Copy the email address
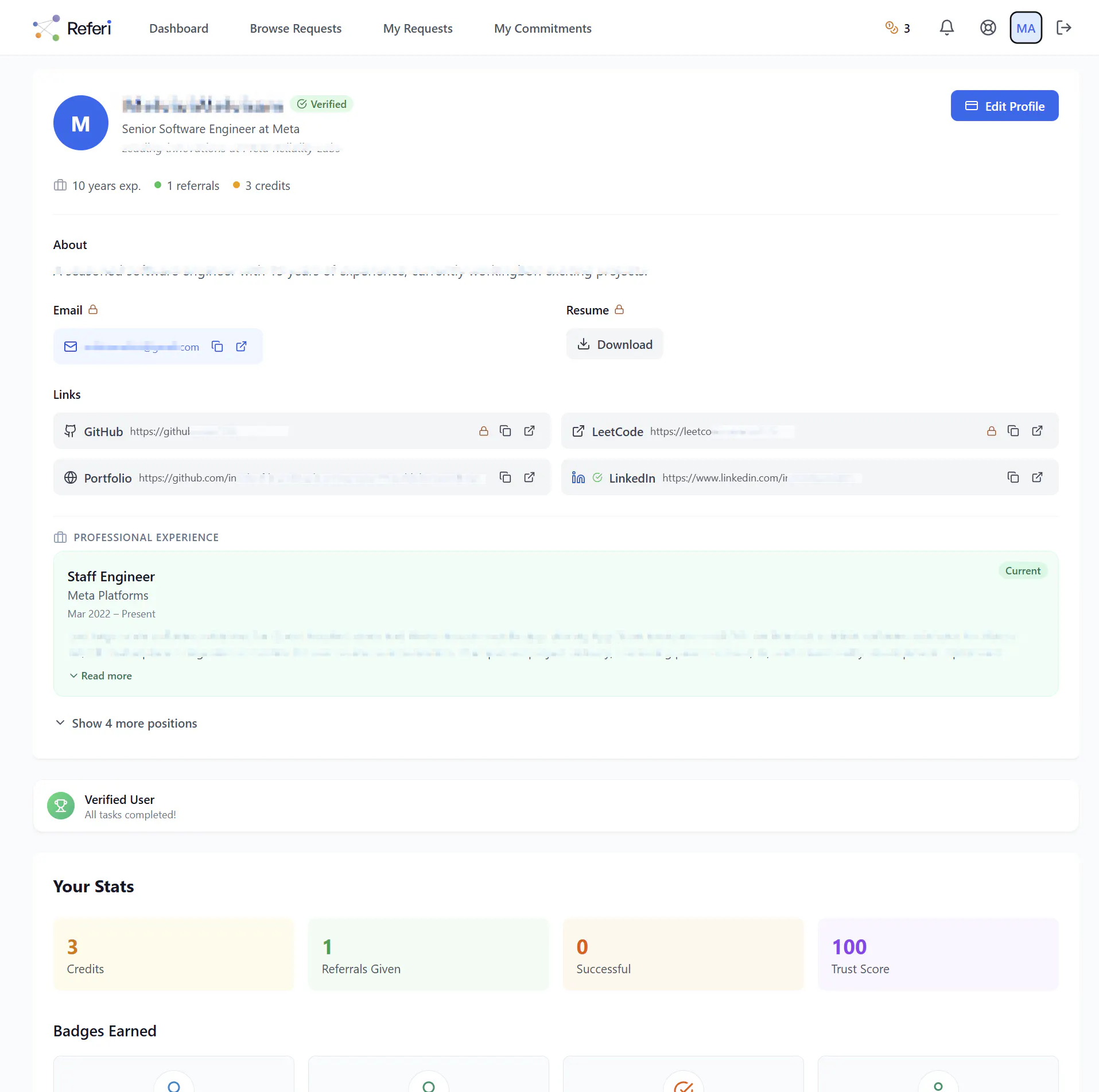1099x1092 pixels. coord(217,346)
